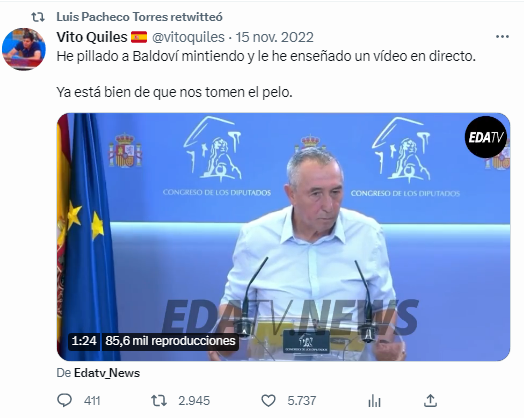Click Luis Pacheco Torres retwitteó label
524x418 pixels.
click(139, 17)
